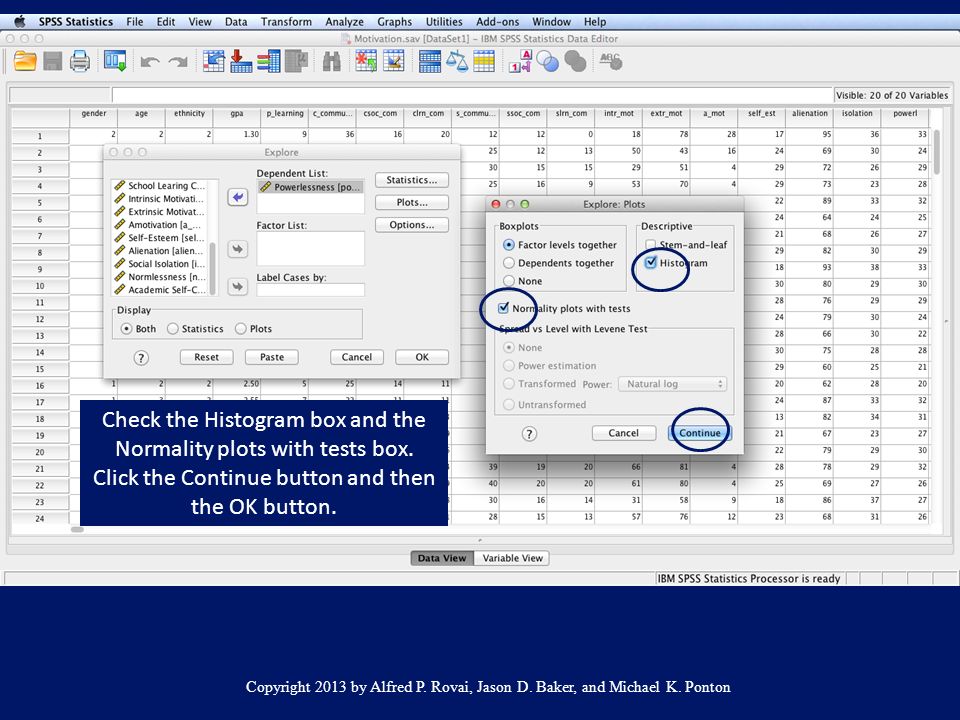Toggle the Value labels icon
The height and width of the screenshot is (720, 960).
click(520, 62)
